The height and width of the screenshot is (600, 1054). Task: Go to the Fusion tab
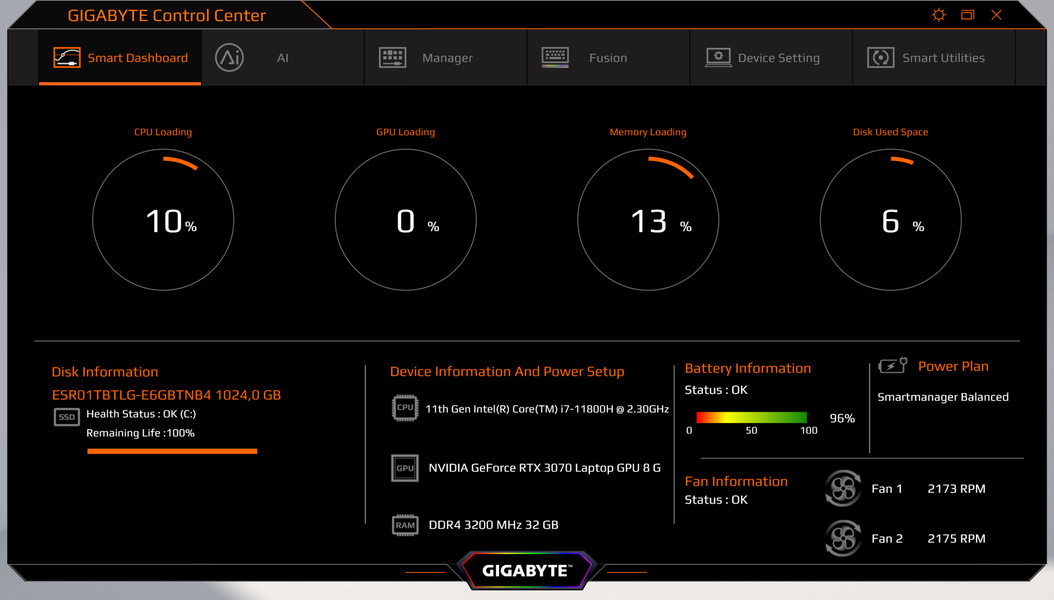point(608,58)
